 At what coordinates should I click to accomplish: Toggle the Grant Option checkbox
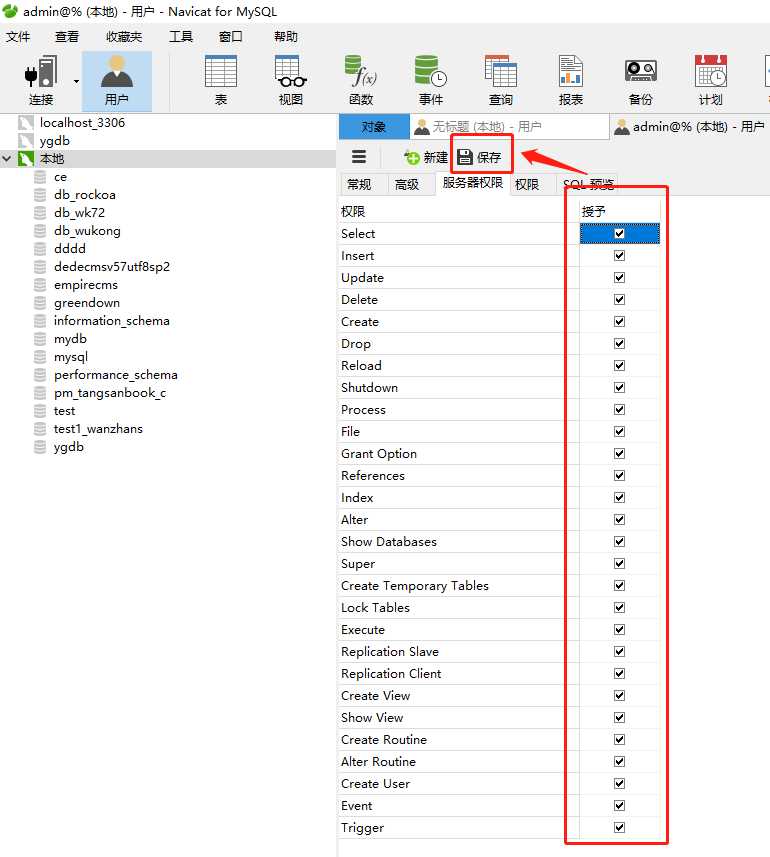(x=619, y=453)
